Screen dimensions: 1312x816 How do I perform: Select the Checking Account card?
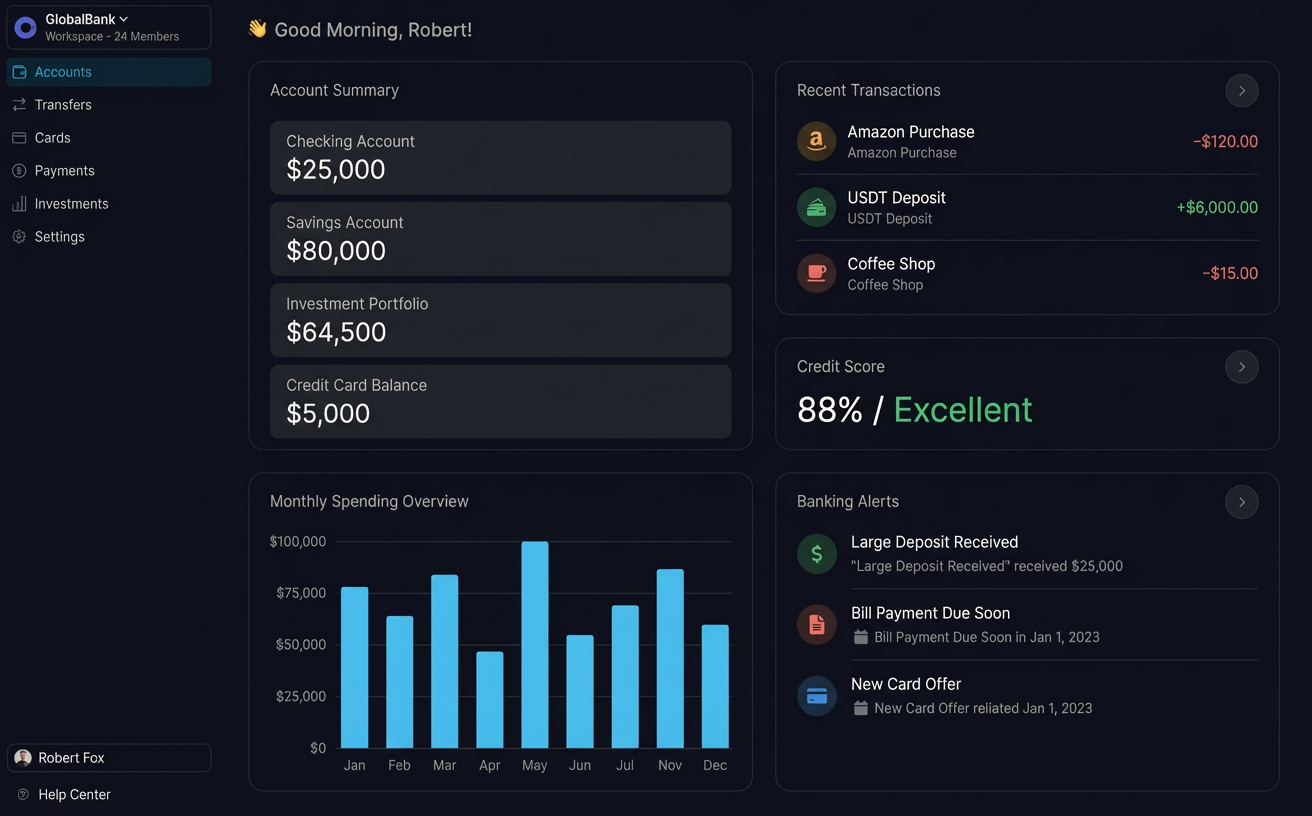tap(500, 158)
